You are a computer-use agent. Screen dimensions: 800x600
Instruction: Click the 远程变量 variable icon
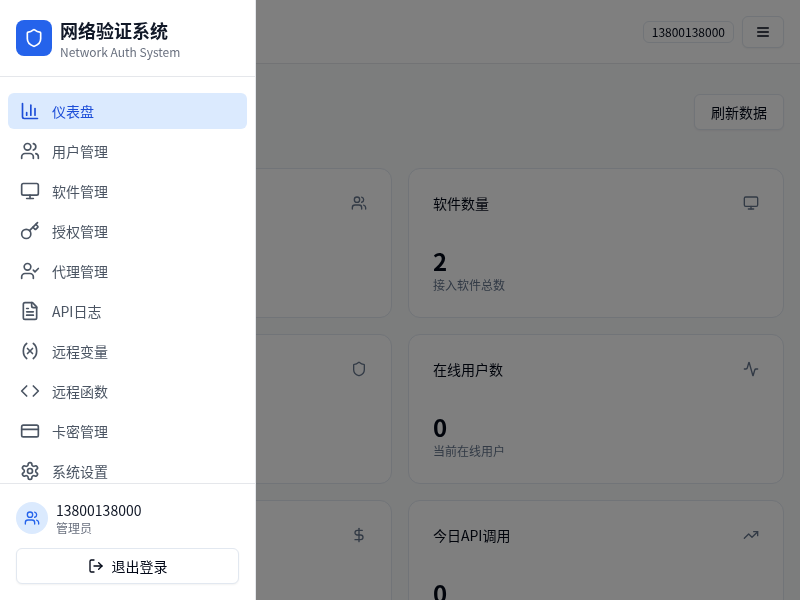(x=30, y=351)
